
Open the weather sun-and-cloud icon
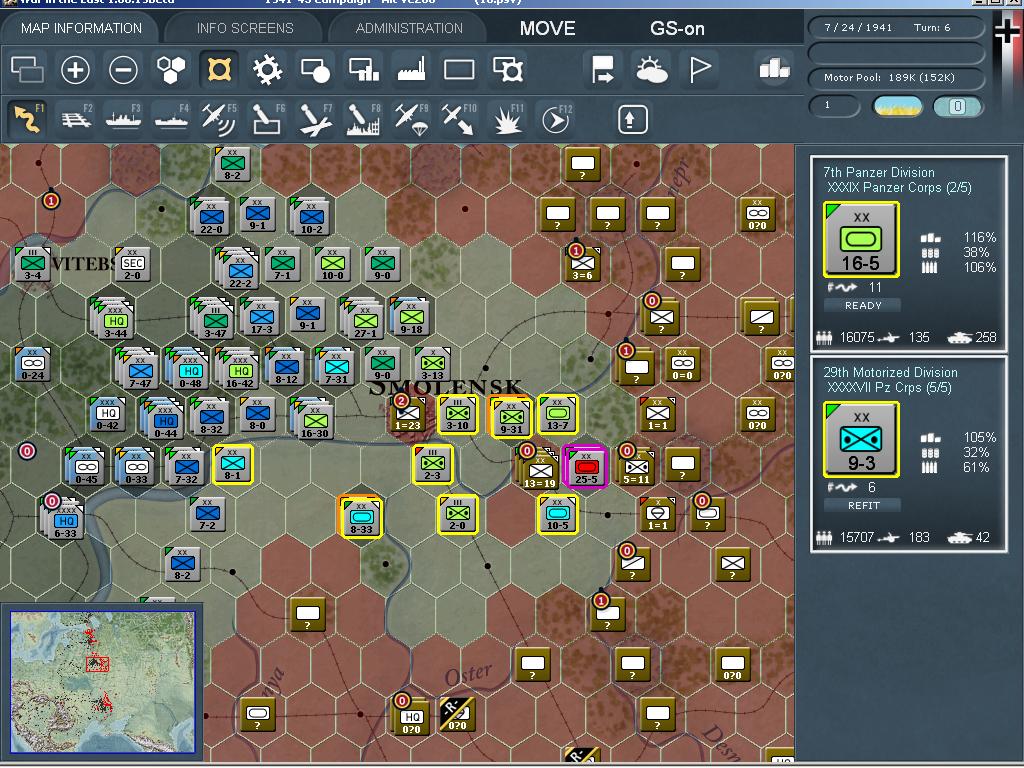651,69
